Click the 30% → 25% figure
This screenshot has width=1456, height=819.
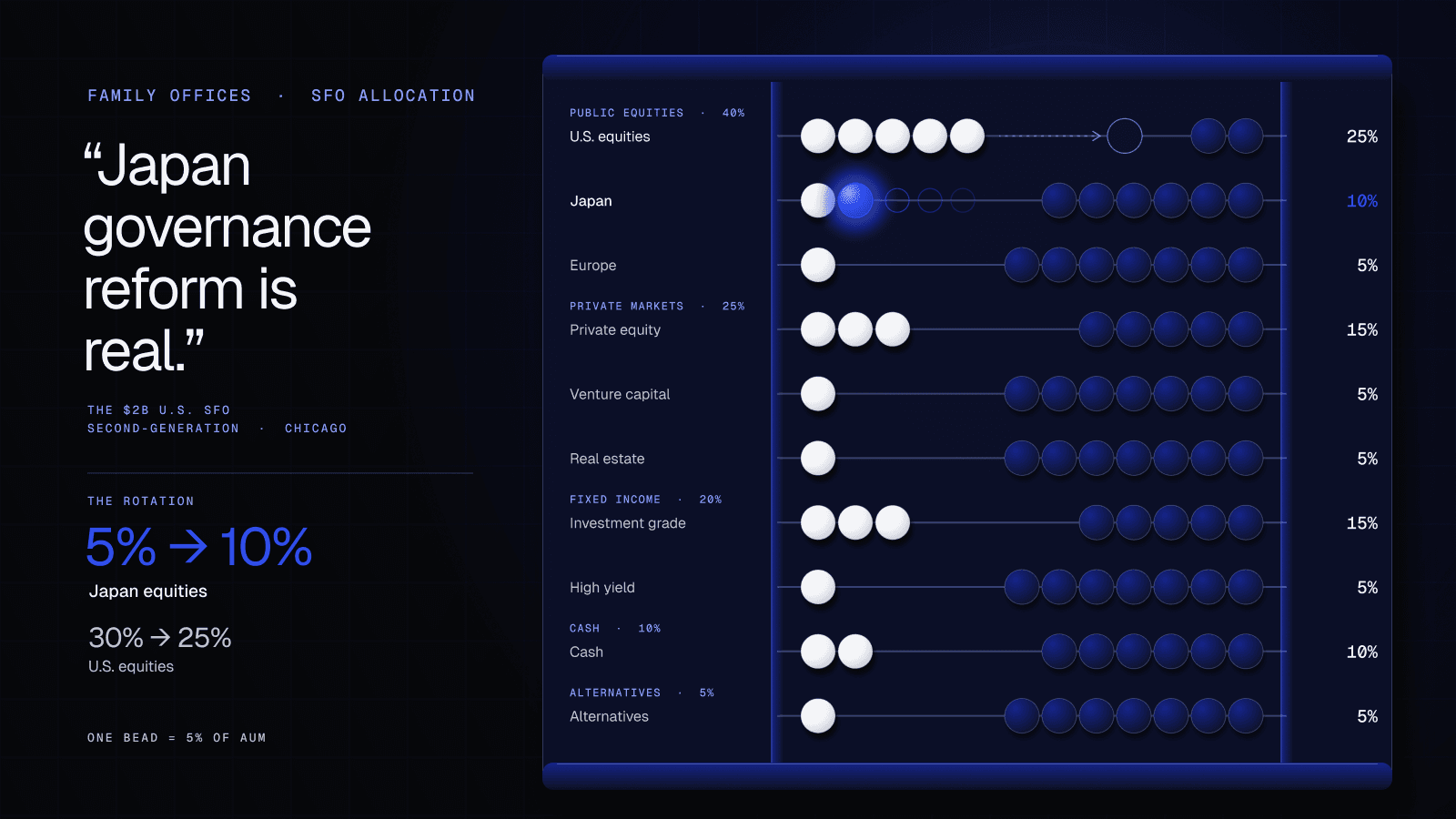pyautogui.click(x=160, y=638)
